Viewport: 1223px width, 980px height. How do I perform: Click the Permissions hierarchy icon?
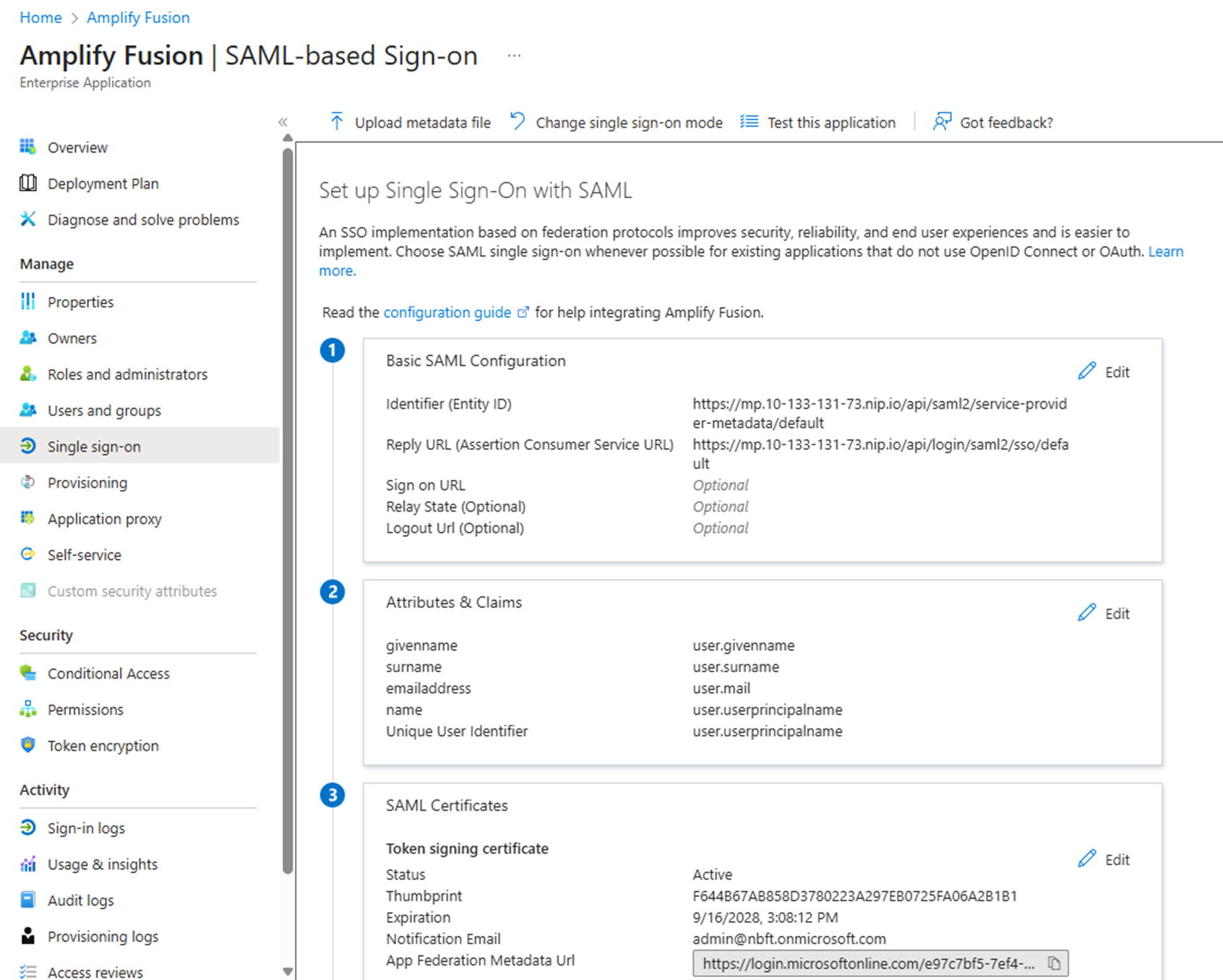pos(27,709)
